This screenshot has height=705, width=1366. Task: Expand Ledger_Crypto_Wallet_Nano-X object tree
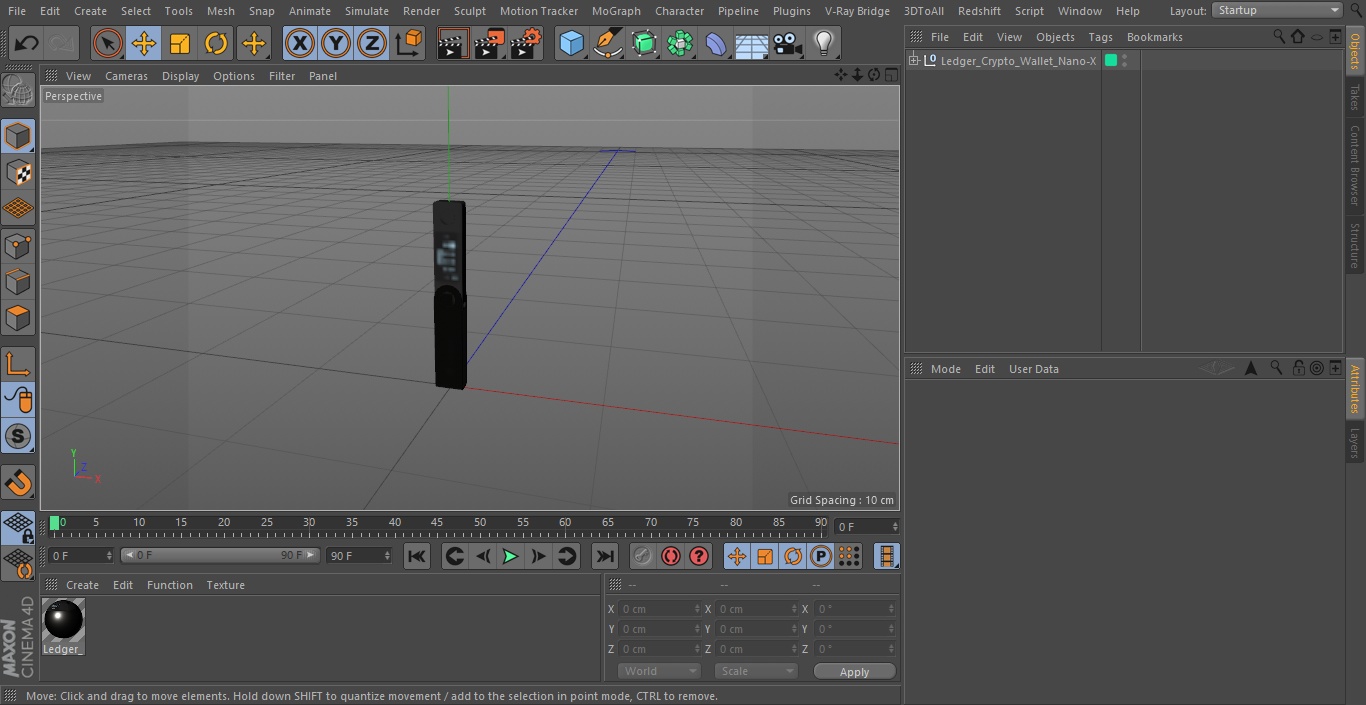pyautogui.click(x=913, y=61)
